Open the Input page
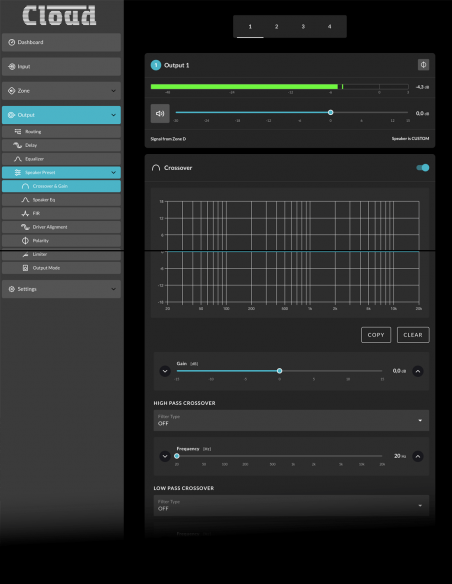Image resolution: width=452 pixels, height=584 pixels. pyautogui.click(x=61, y=66)
